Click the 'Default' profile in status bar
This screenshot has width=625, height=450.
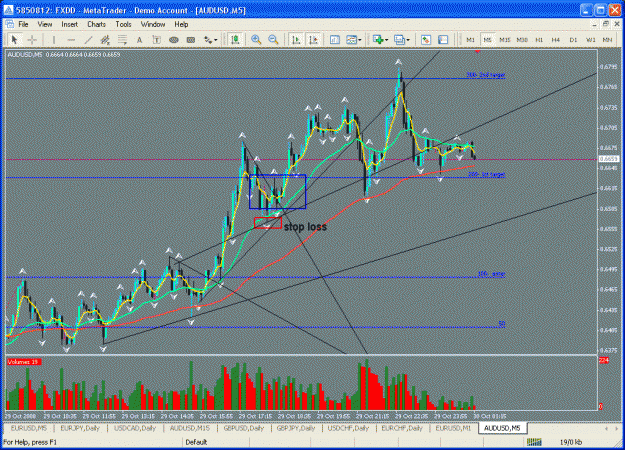pos(196,442)
